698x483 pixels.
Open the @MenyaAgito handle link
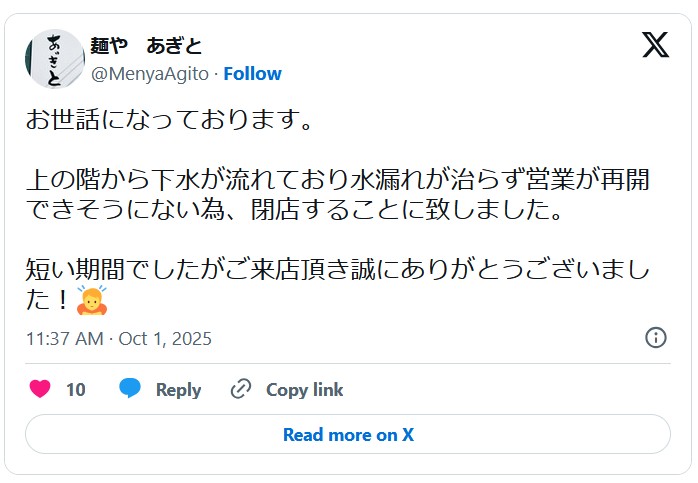151,73
